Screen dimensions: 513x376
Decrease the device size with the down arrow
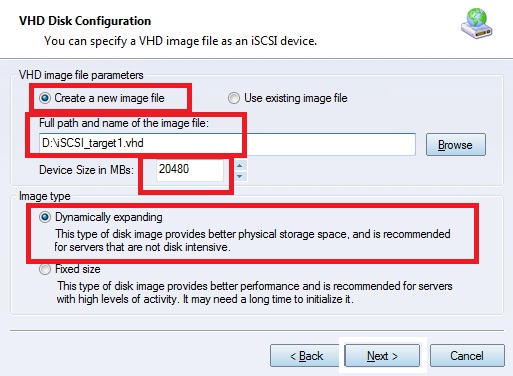(240, 176)
